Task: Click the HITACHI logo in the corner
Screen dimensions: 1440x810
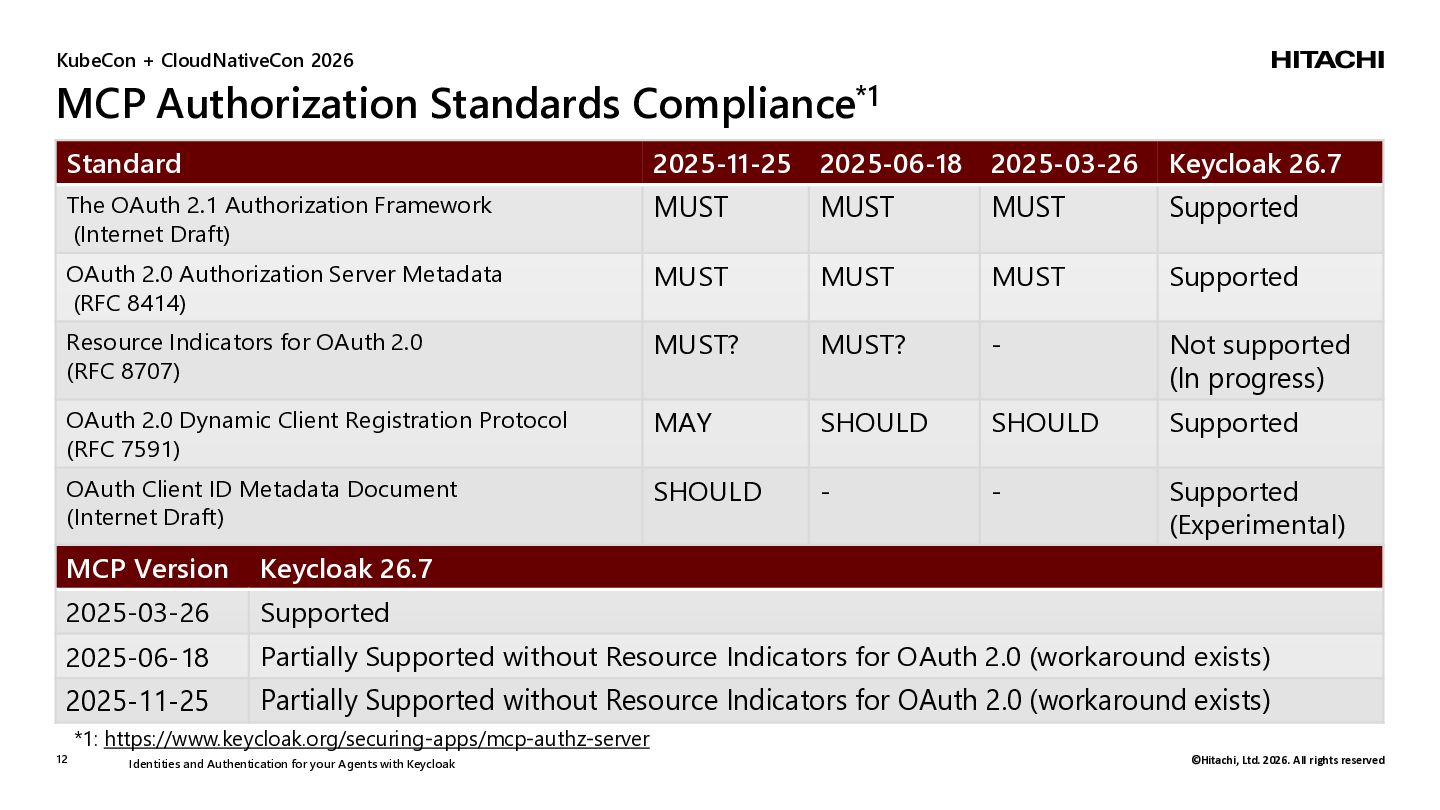Action: coord(1328,60)
